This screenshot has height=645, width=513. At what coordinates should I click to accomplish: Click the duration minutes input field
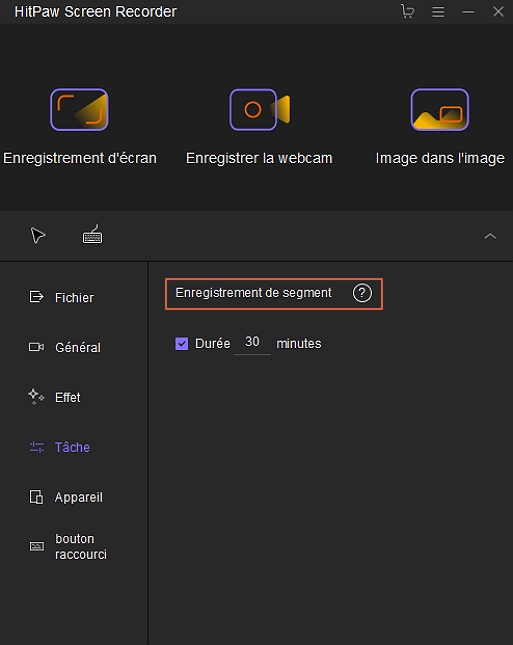[252, 343]
